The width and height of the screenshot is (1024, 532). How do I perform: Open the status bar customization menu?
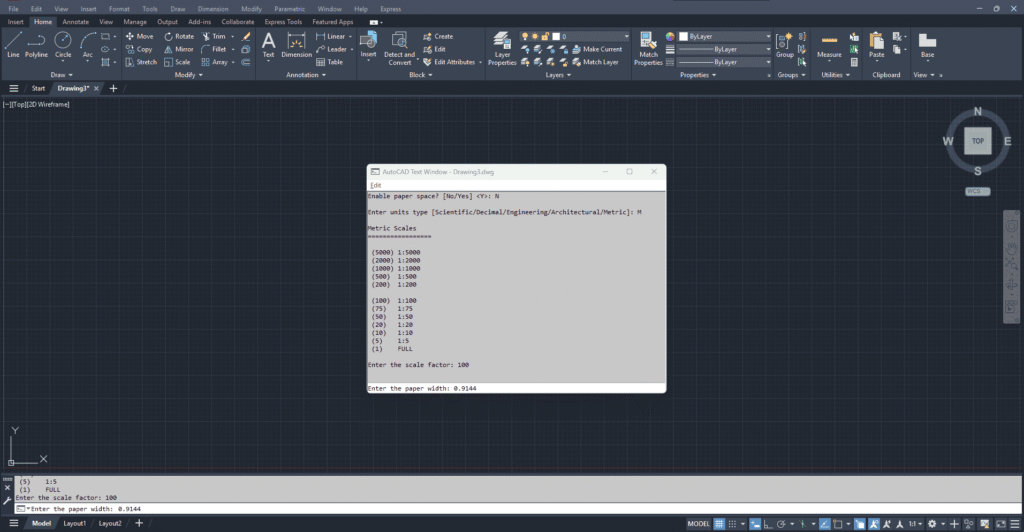click(x=1014, y=524)
